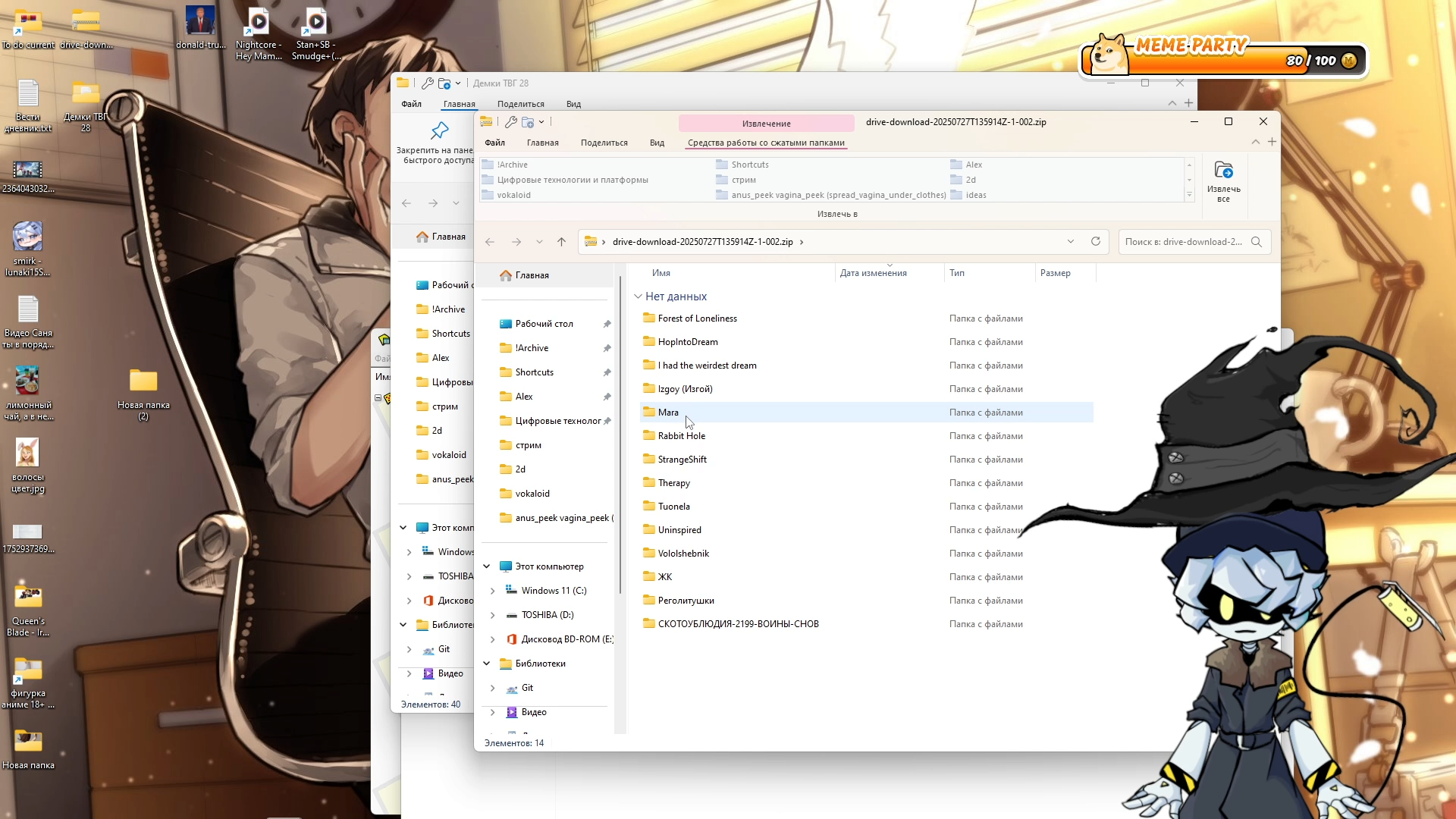Sort by the Имя column header

661,273
